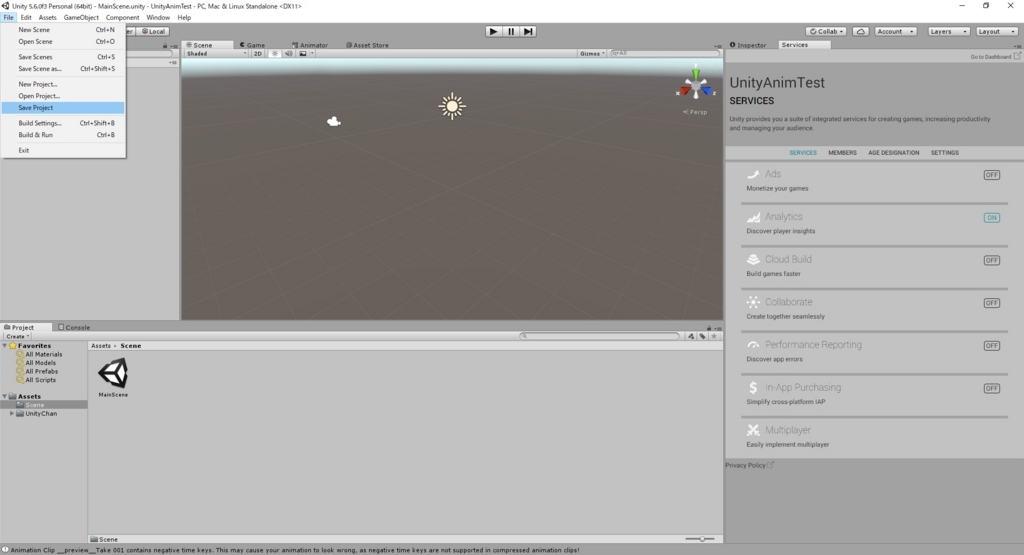Toggle scene audio with the speaker icon

[x=289, y=54]
